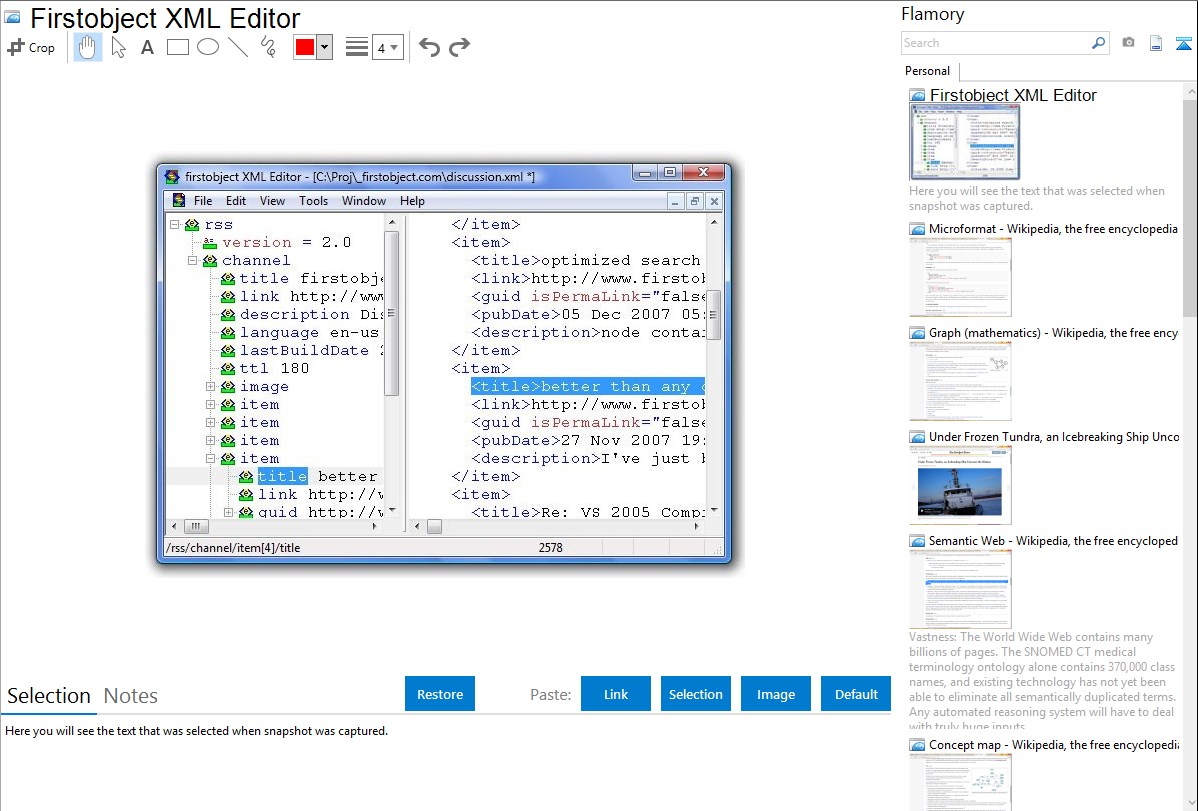This screenshot has width=1198, height=811.
Task: Open the Graph (mathematics) - Wikipedia snapshot title
Action: pyautogui.click(x=1054, y=333)
